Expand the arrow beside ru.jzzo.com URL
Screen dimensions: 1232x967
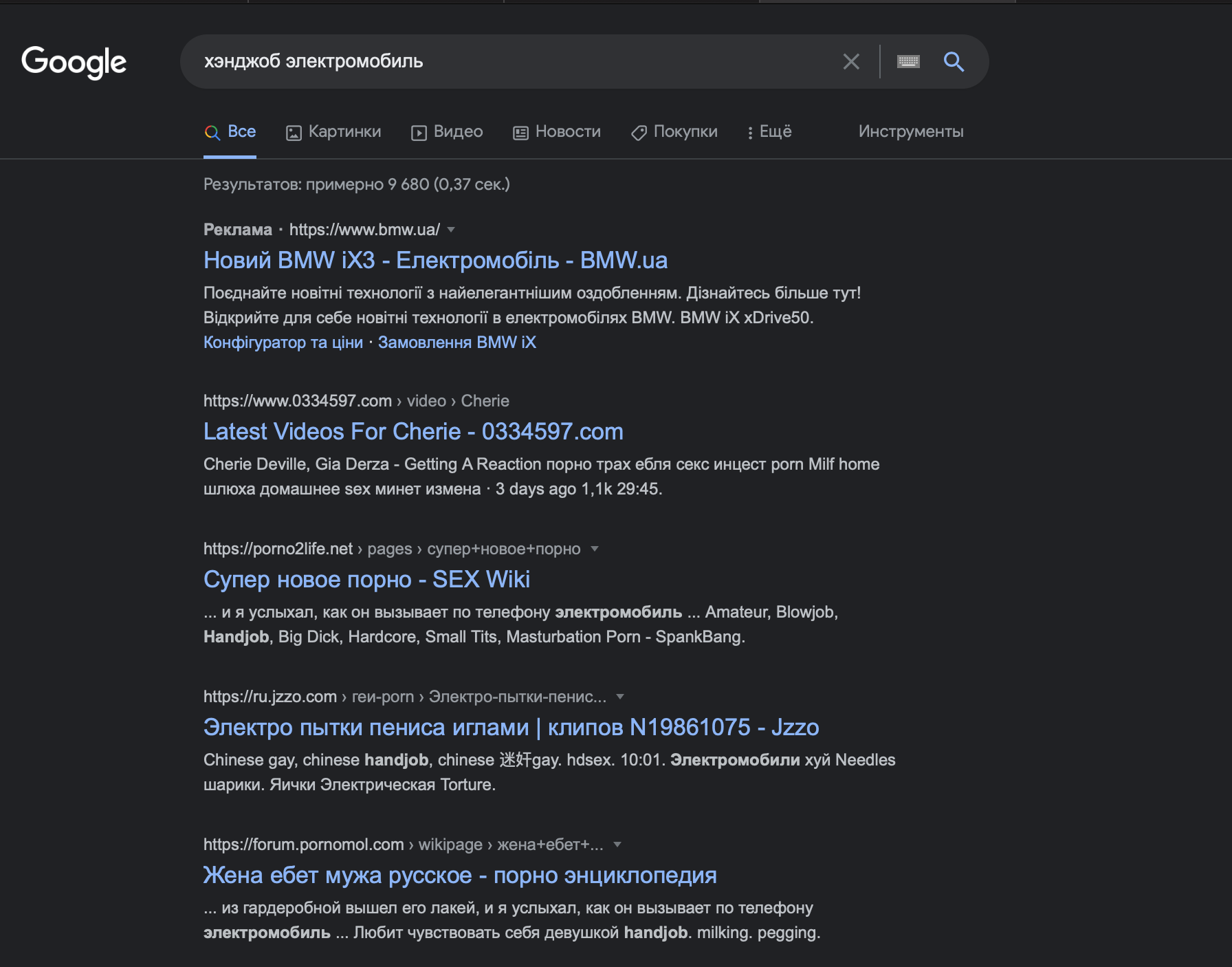tap(620, 697)
